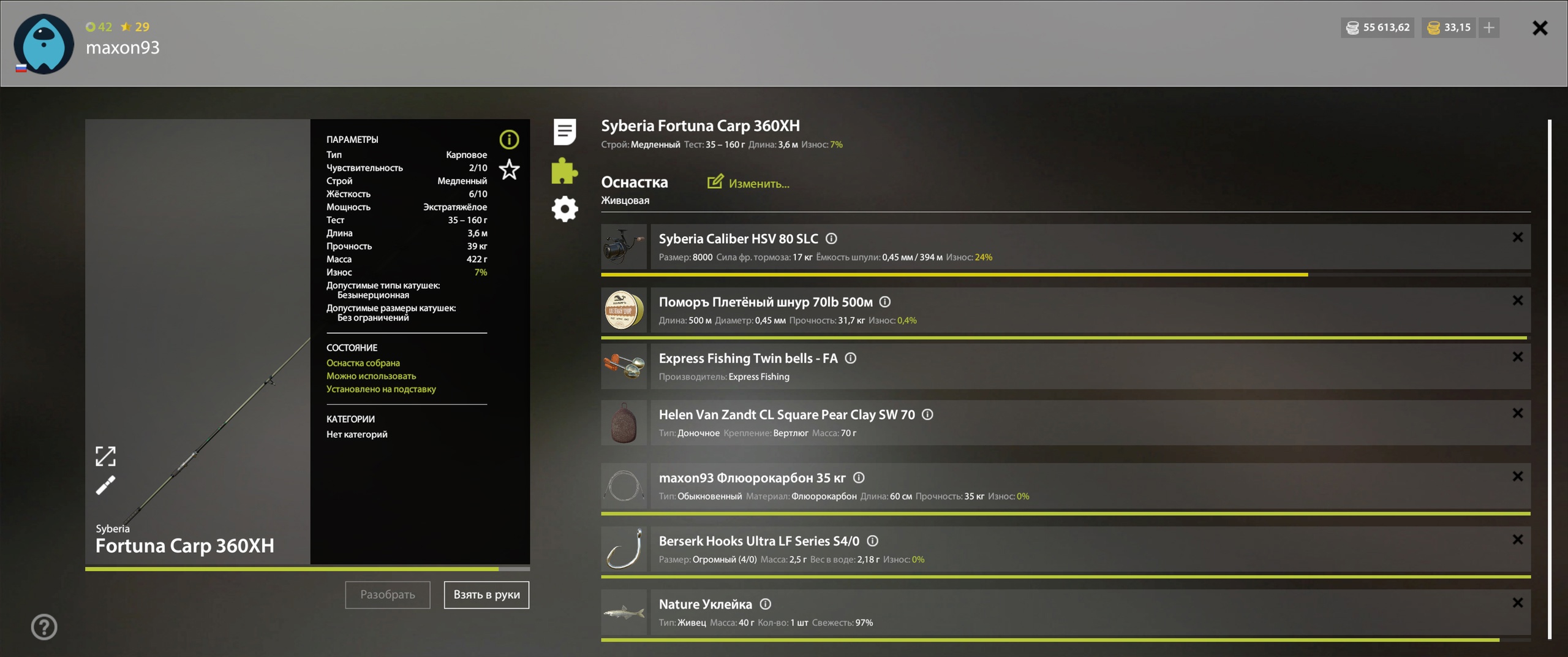The image size is (1568, 657).
Task: Close the rod details screen
Action: click(x=1540, y=28)
